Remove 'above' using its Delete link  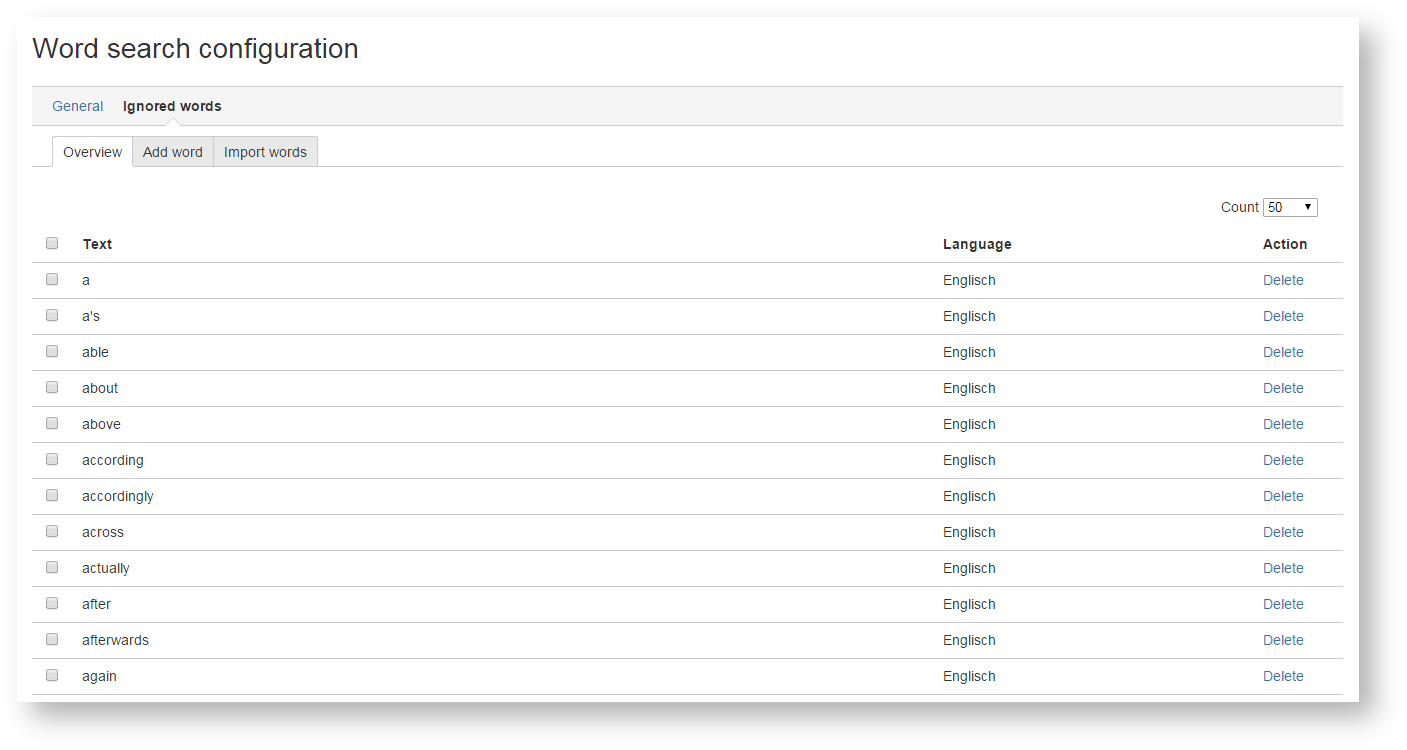(1283, 424)
